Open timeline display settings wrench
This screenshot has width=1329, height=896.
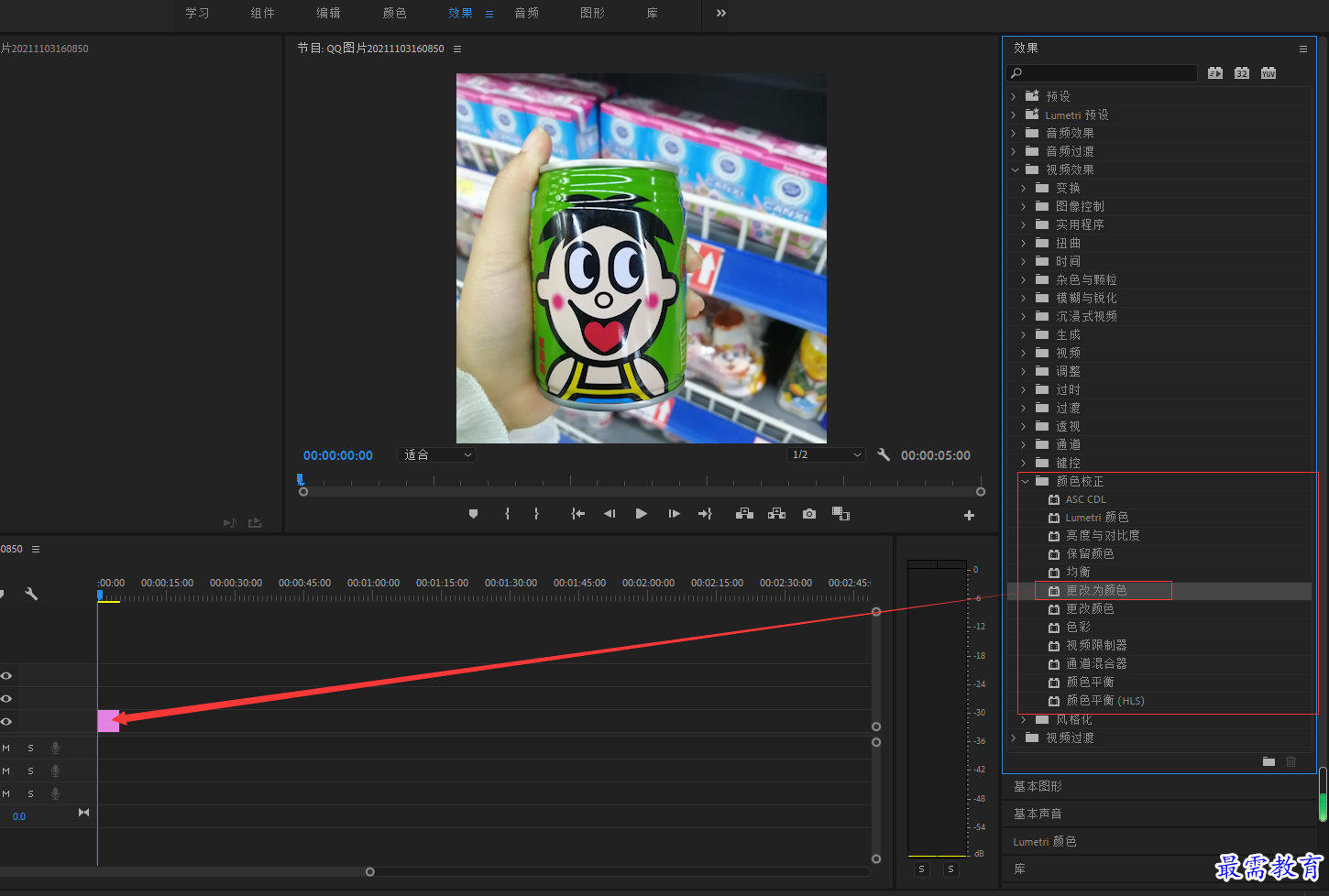(31, 594)
